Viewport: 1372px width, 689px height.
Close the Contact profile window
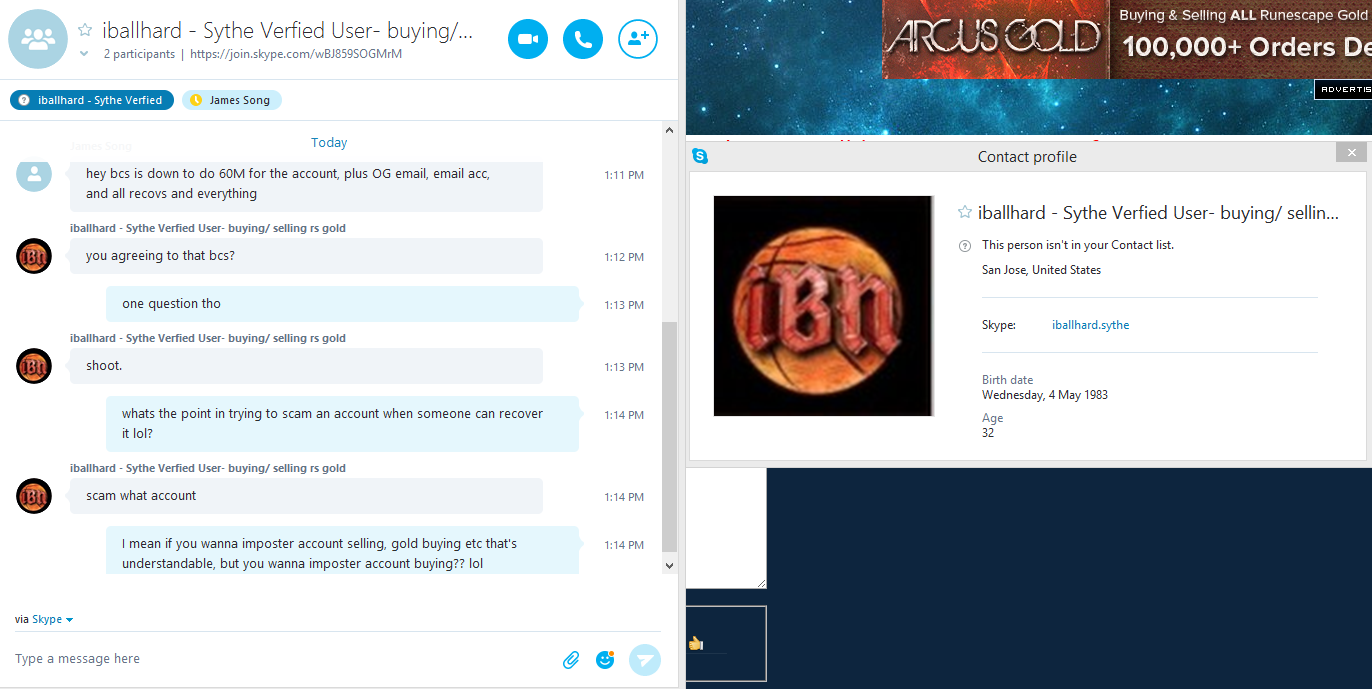(x=1351, y=152)
